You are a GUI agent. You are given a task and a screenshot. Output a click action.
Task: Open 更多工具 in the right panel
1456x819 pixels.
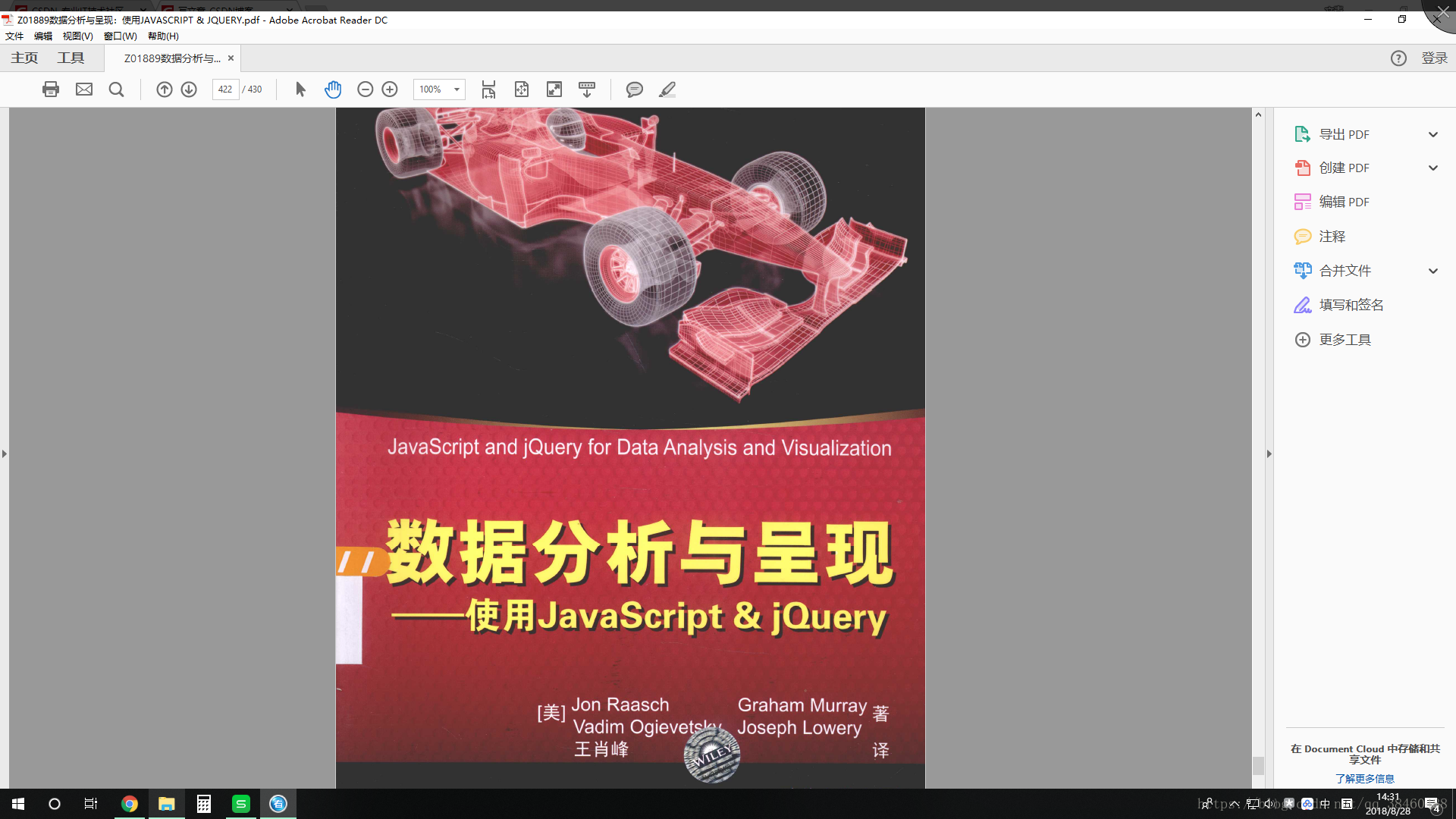point(1345,339)
